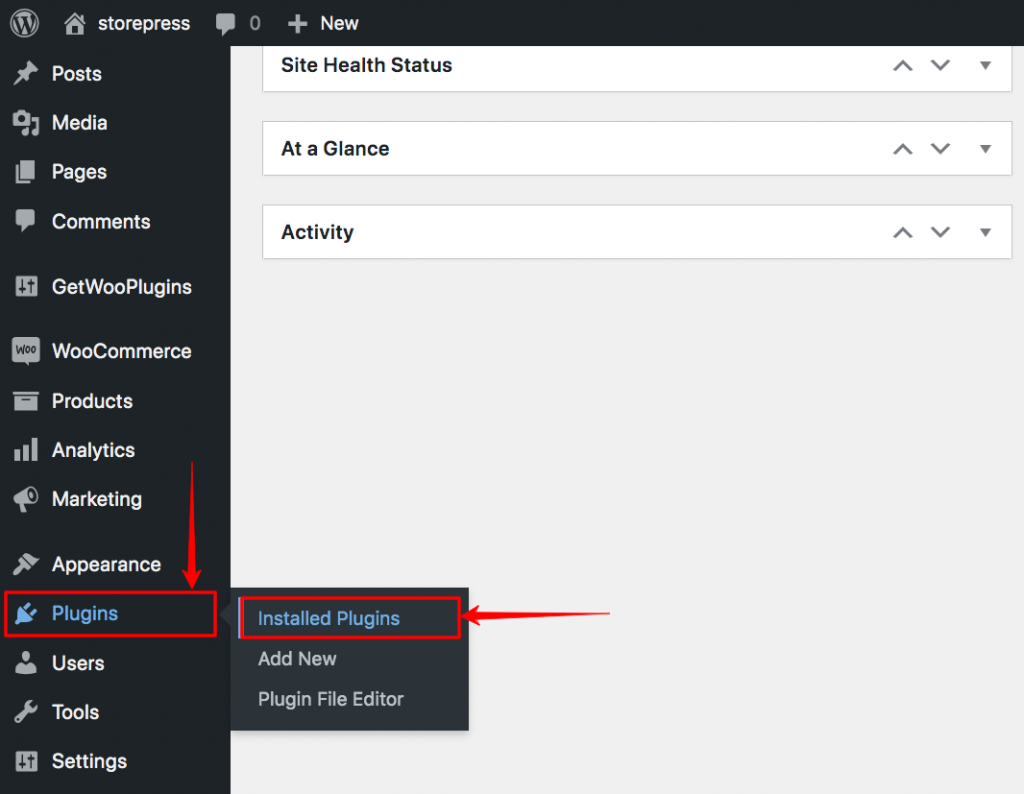Click the Posts pushpin icon
This screenshot has height=794, width=1024.
click(x=26, y=73)
